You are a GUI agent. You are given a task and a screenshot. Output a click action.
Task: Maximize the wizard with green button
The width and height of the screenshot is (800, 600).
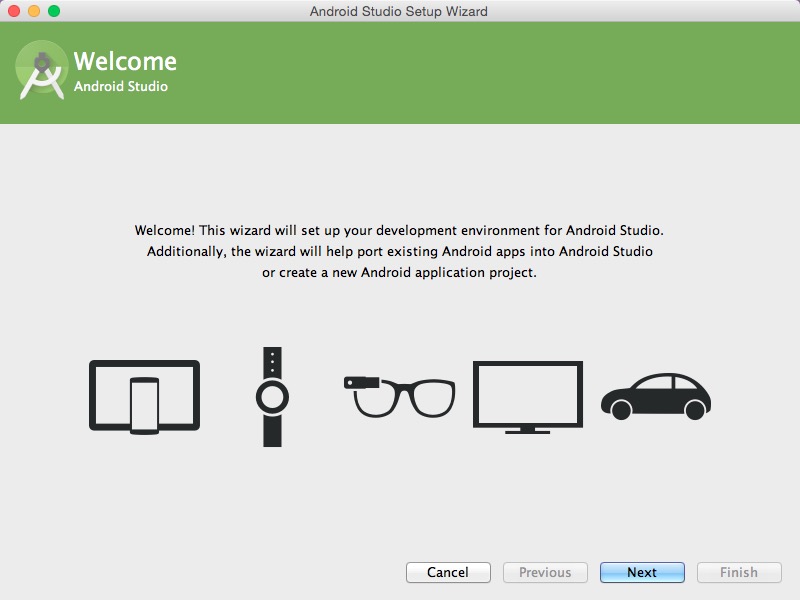click(54, 11)
